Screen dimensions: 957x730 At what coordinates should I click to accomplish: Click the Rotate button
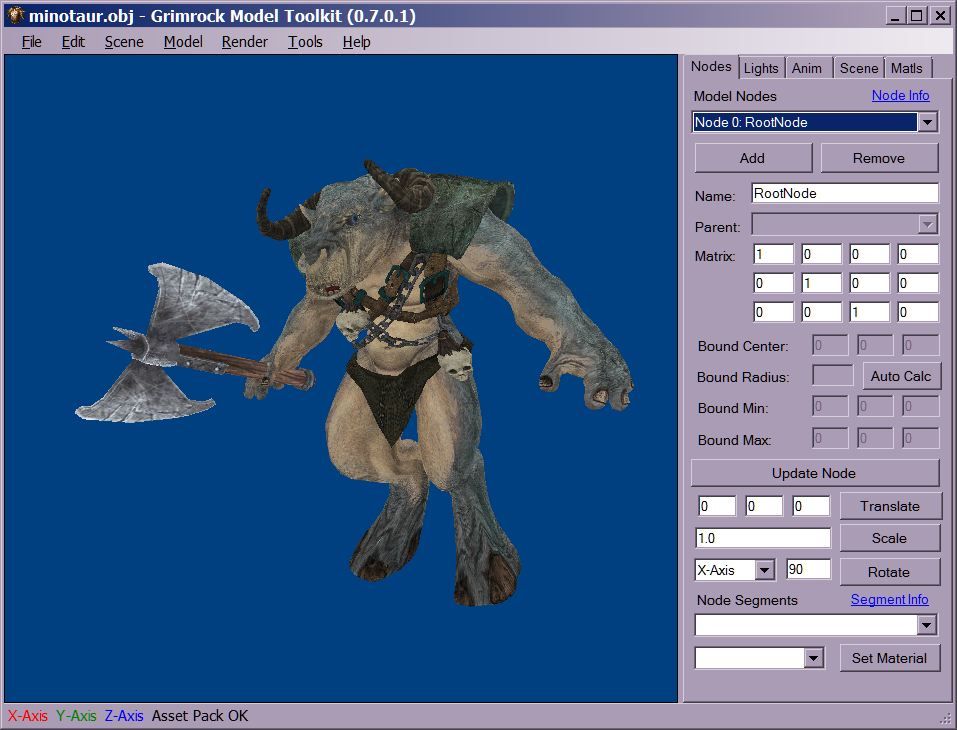point(890,572)
